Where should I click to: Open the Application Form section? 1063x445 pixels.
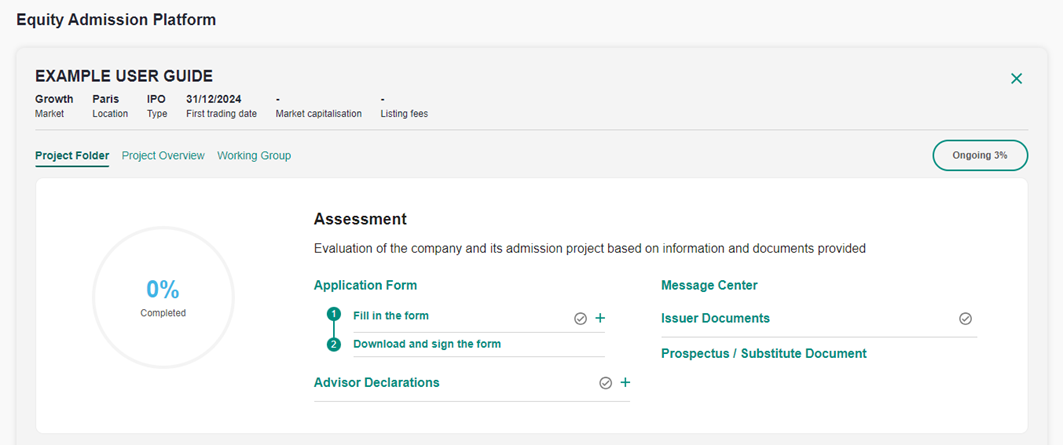pos(365,285)
